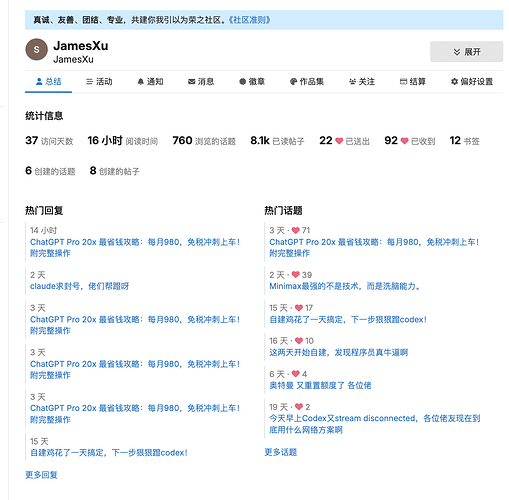The image size is (509, 500).
Task: Click the smaller JamesXu username below
Action: pyautogui.click(x=73, y=59)
